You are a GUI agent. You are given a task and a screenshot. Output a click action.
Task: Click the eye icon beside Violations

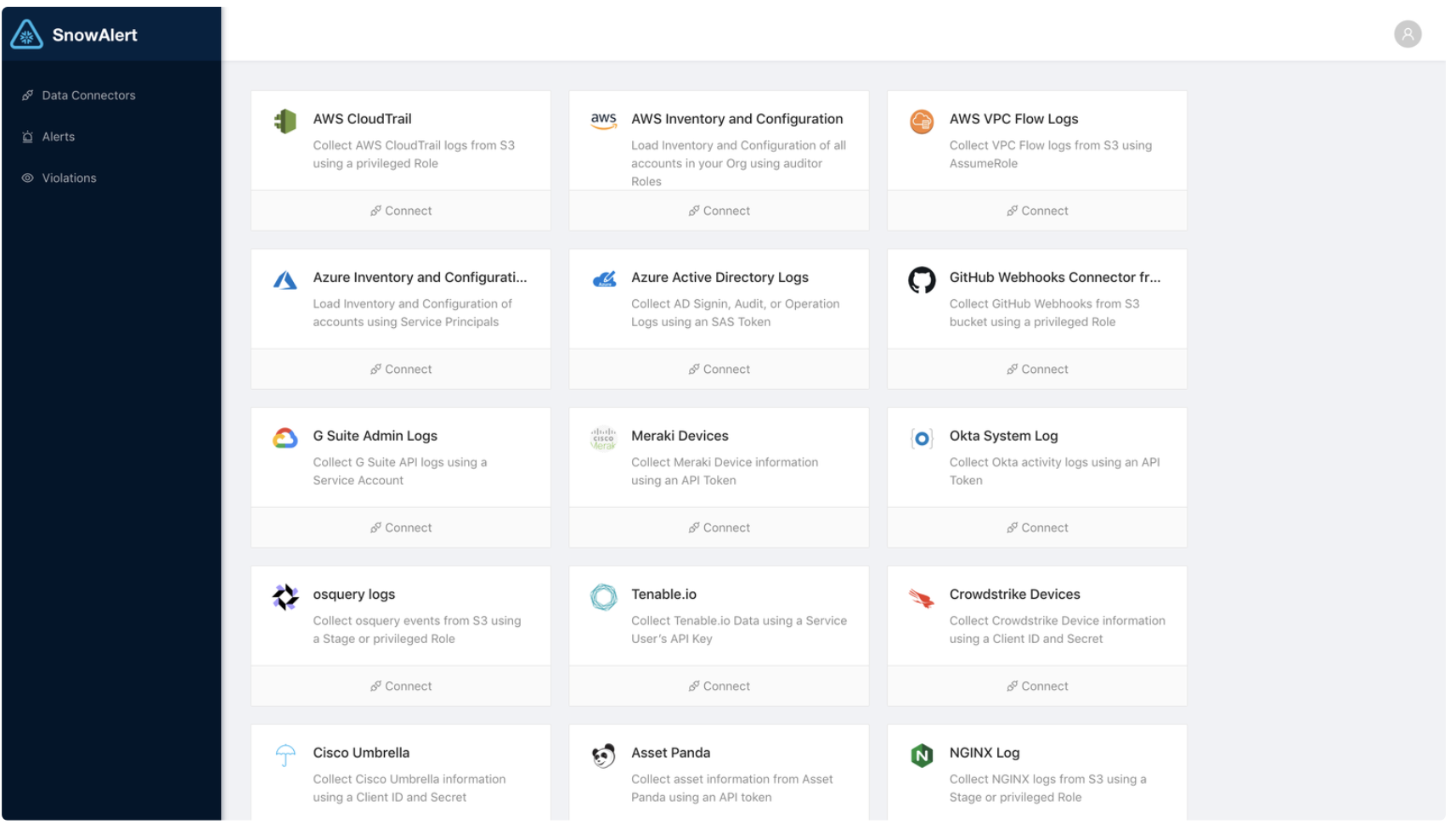(27, 178)
